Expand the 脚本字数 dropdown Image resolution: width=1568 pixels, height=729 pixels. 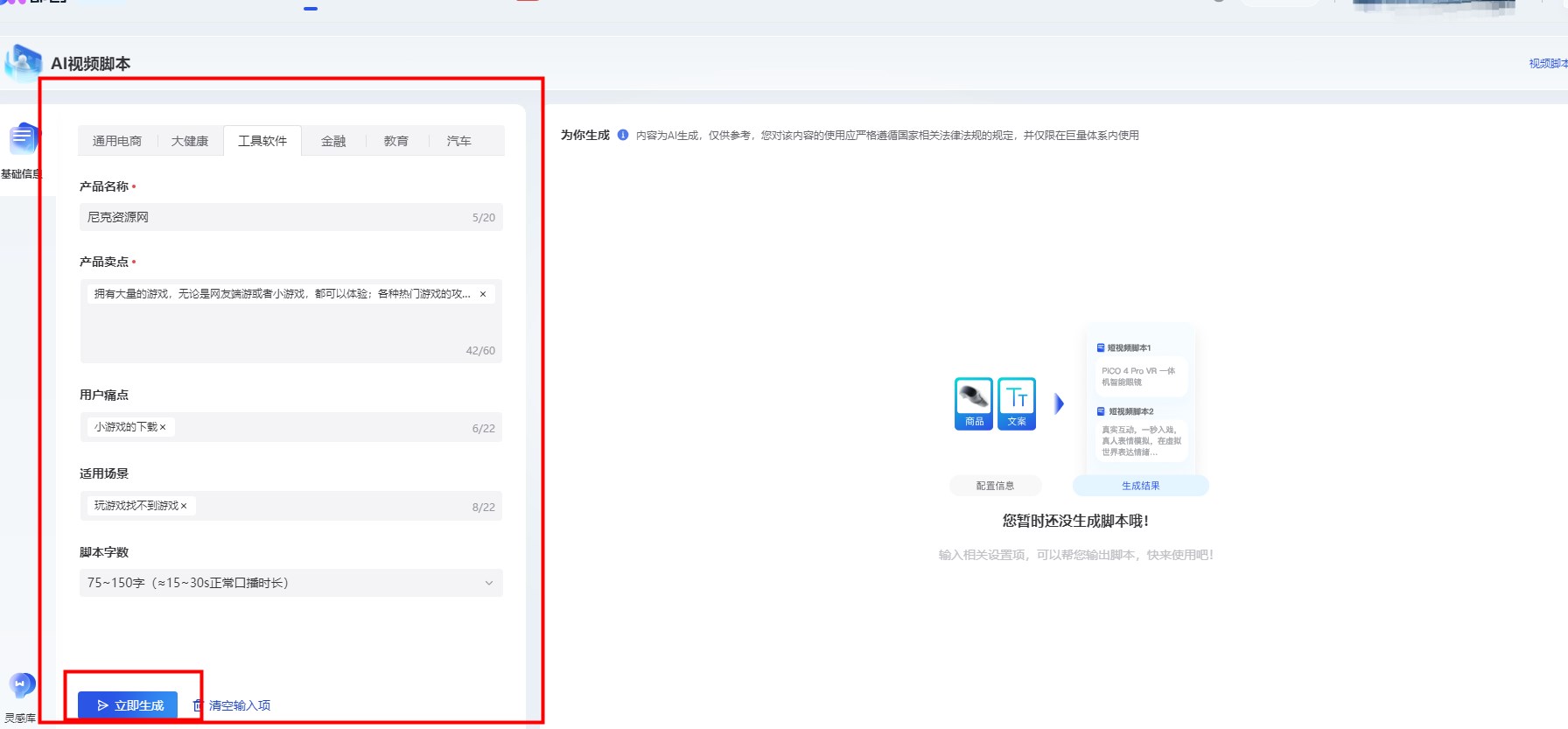488,583
